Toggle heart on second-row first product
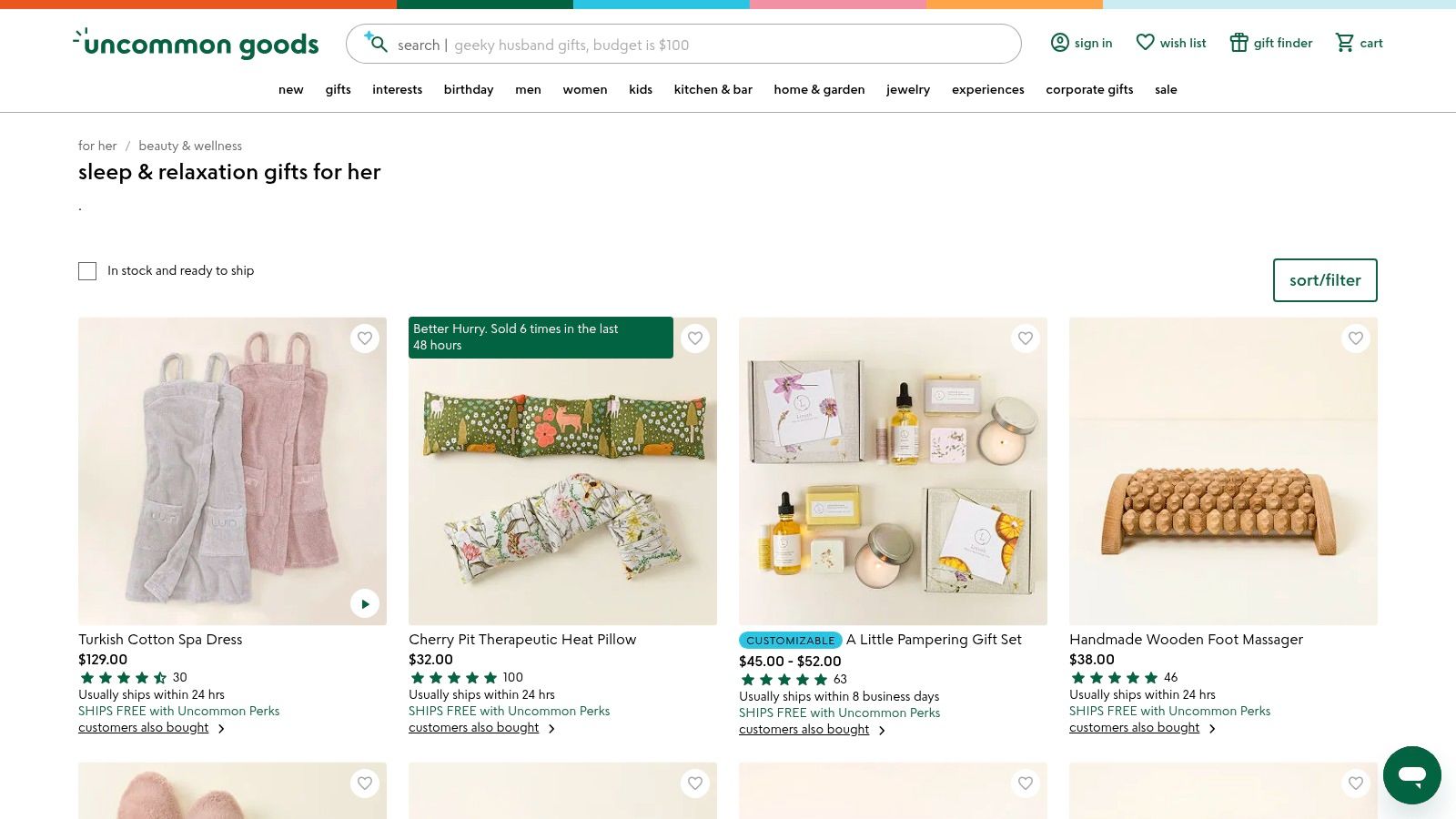Image resolution: width=1456 pixels, height=819 pixels. point(365,784)
